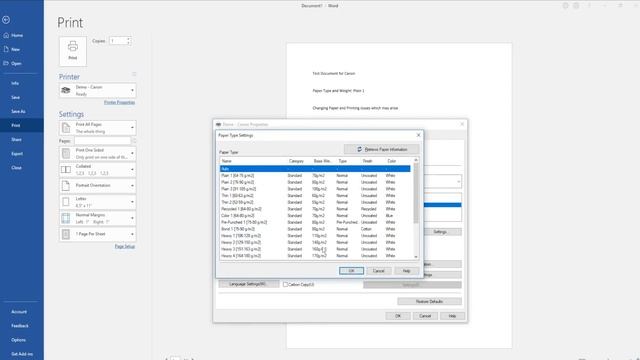This screenshot has height=360, width=640.
Task: Click the info icon beside Pages field
Action: click(134, 141)
